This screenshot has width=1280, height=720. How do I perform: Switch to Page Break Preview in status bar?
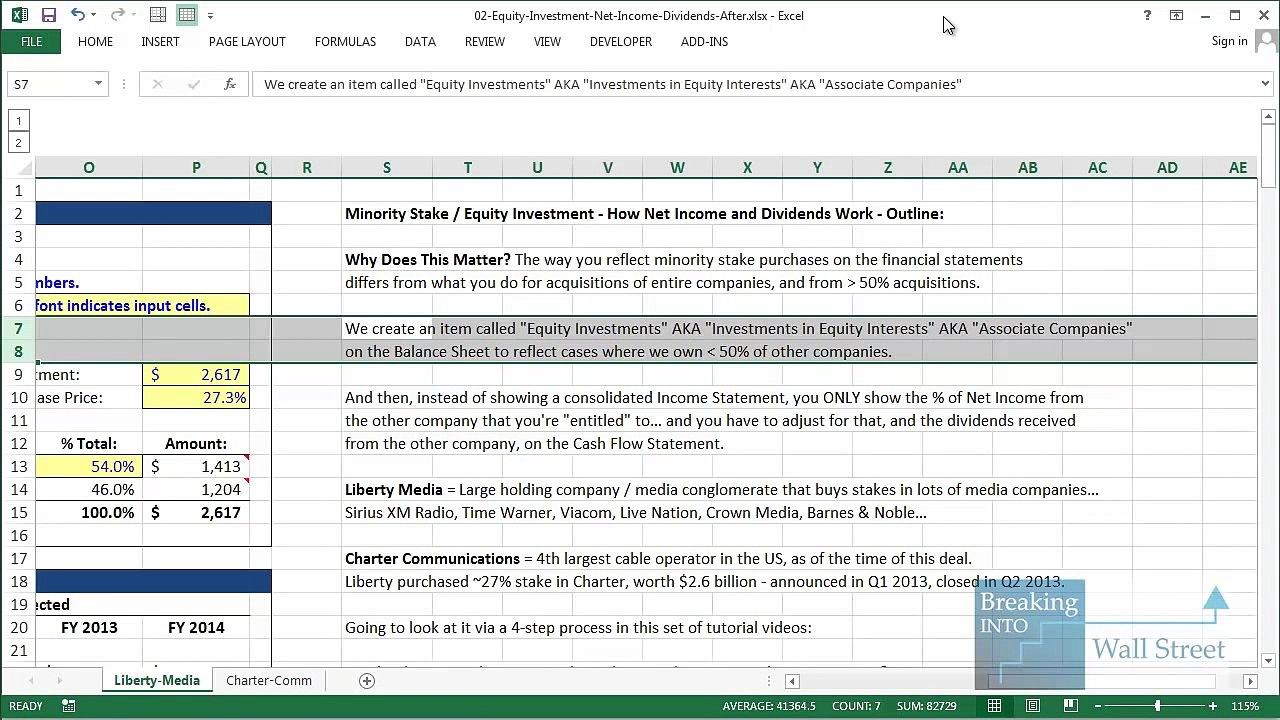pyautogui.click(x=1070, y=706)
